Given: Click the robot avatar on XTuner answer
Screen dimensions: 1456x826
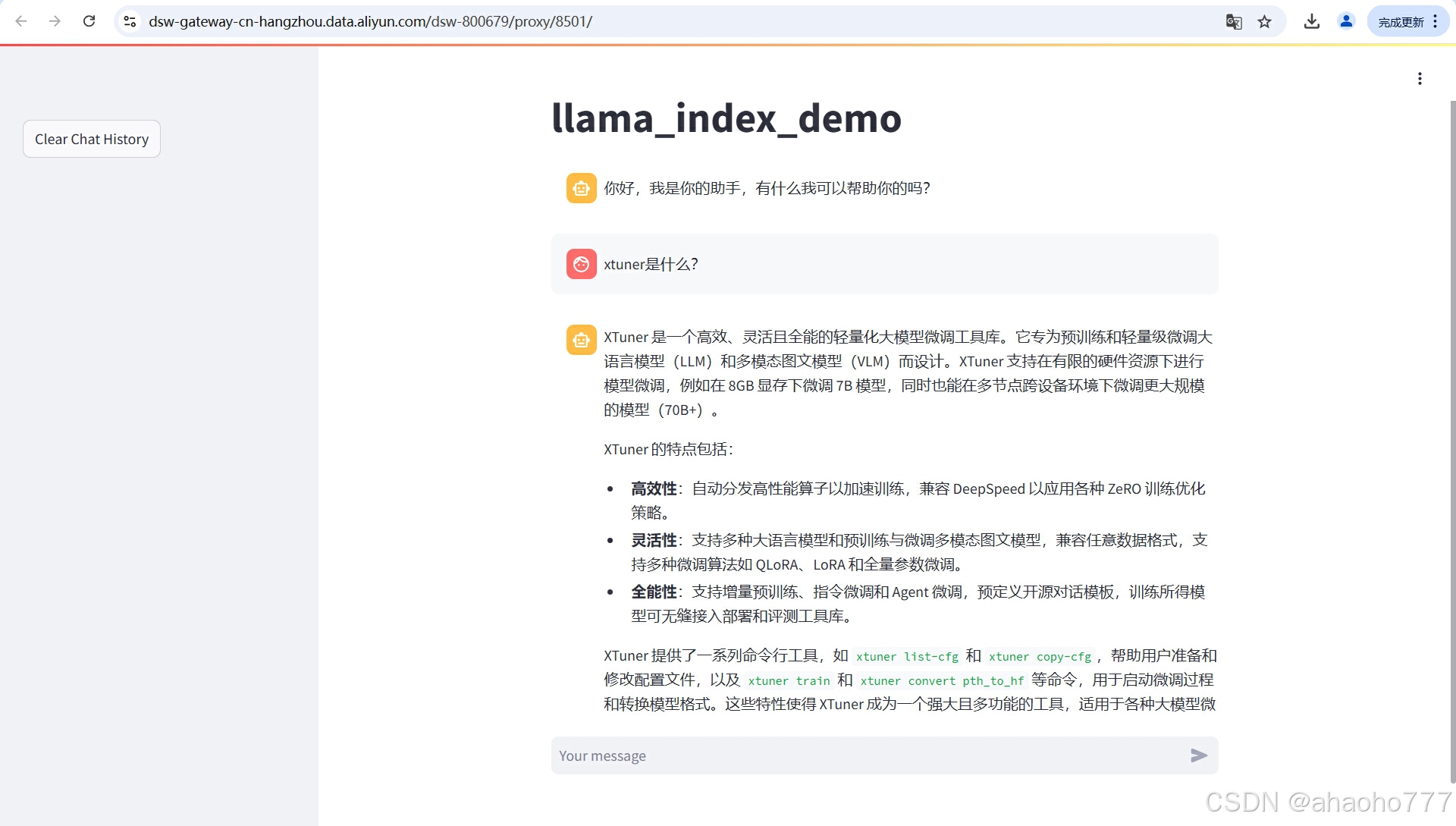Looking at the screenshot, I should [581, 340].
